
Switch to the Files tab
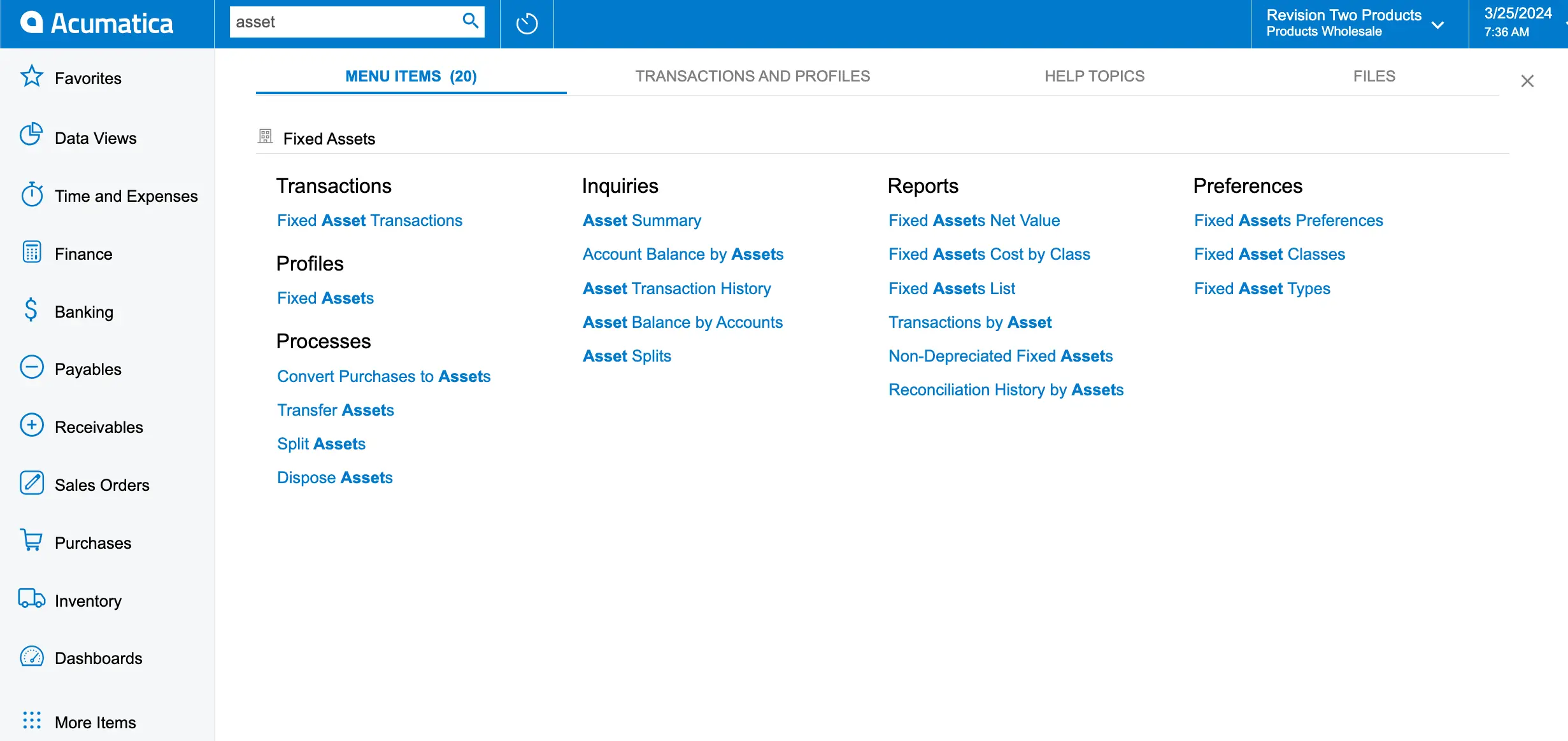1374,76
